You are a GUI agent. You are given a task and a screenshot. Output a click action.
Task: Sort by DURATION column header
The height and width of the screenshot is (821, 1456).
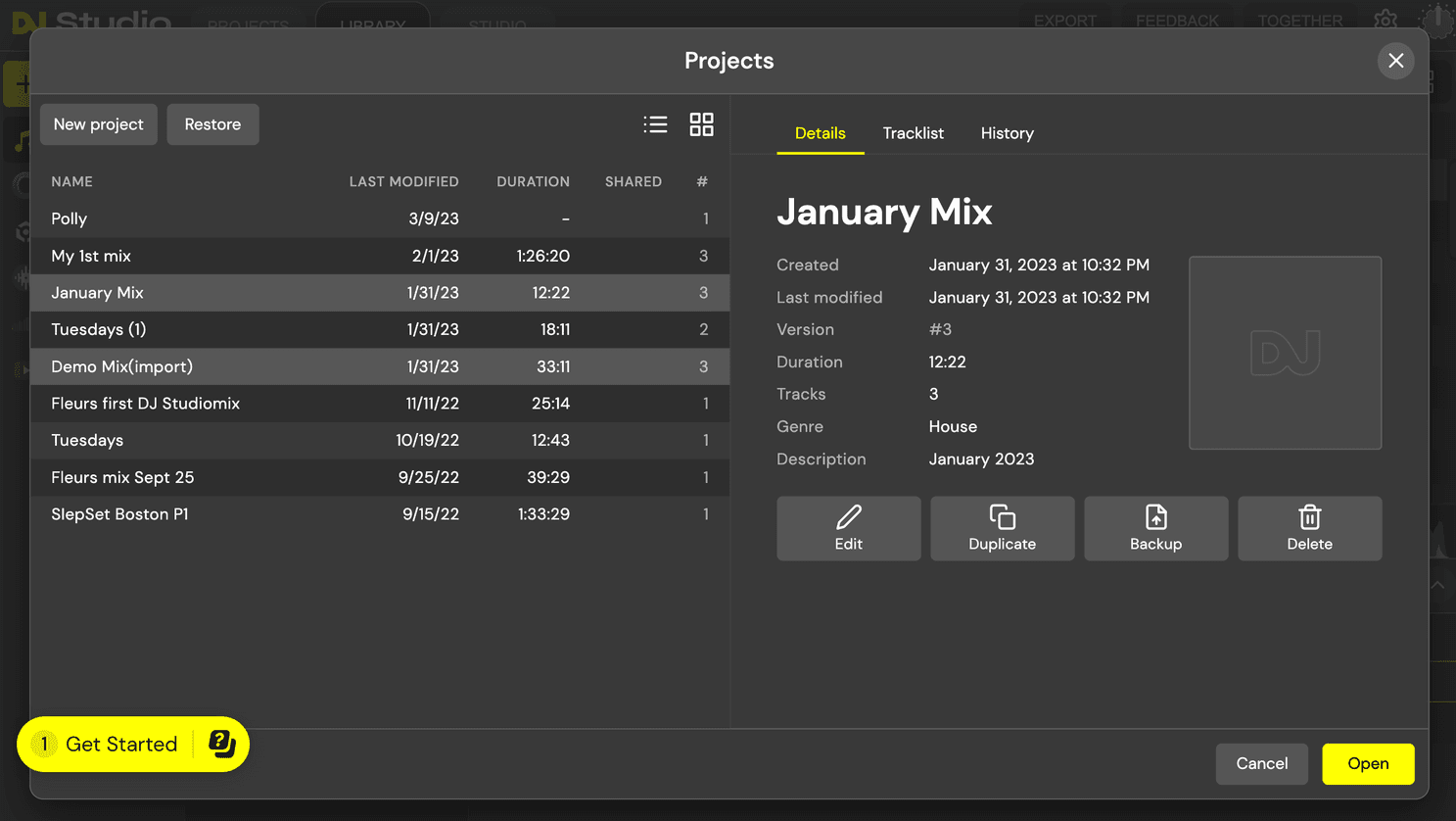pos(533,182)
